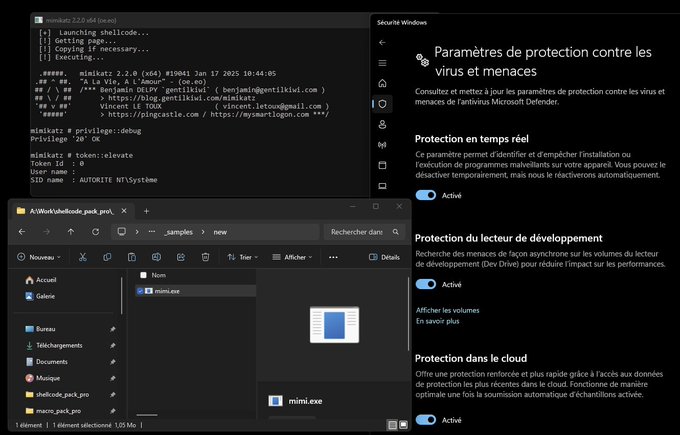Screen dimensions: 680x435
Task: Switch to large icons view in status bar
Action: [x=403, y=425]
